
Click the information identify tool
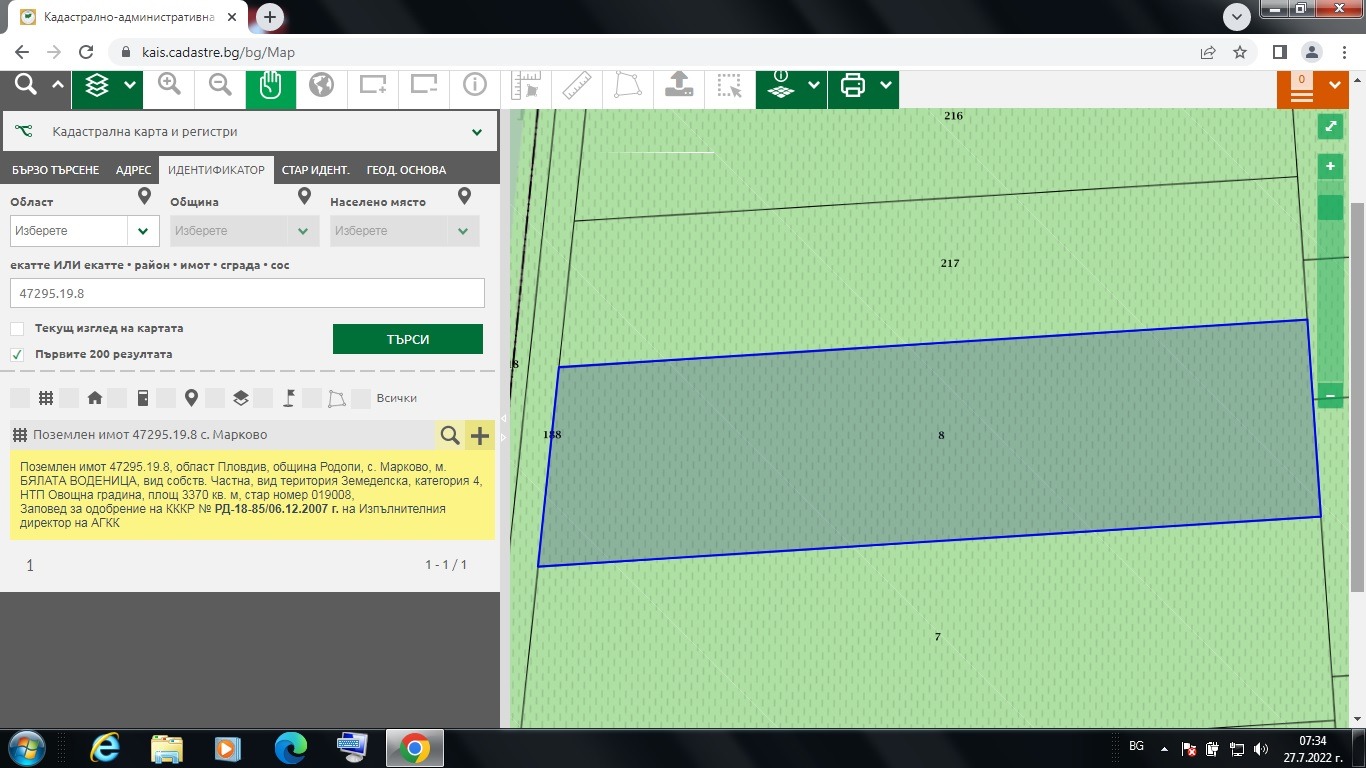474,86
